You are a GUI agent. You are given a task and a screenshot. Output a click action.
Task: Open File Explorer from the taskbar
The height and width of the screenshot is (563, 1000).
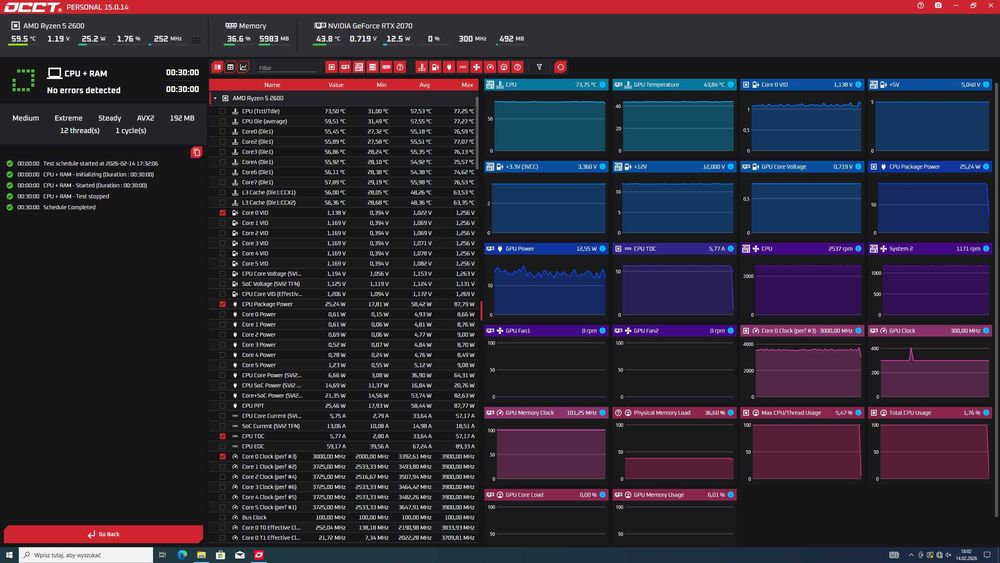pos(201,555)
